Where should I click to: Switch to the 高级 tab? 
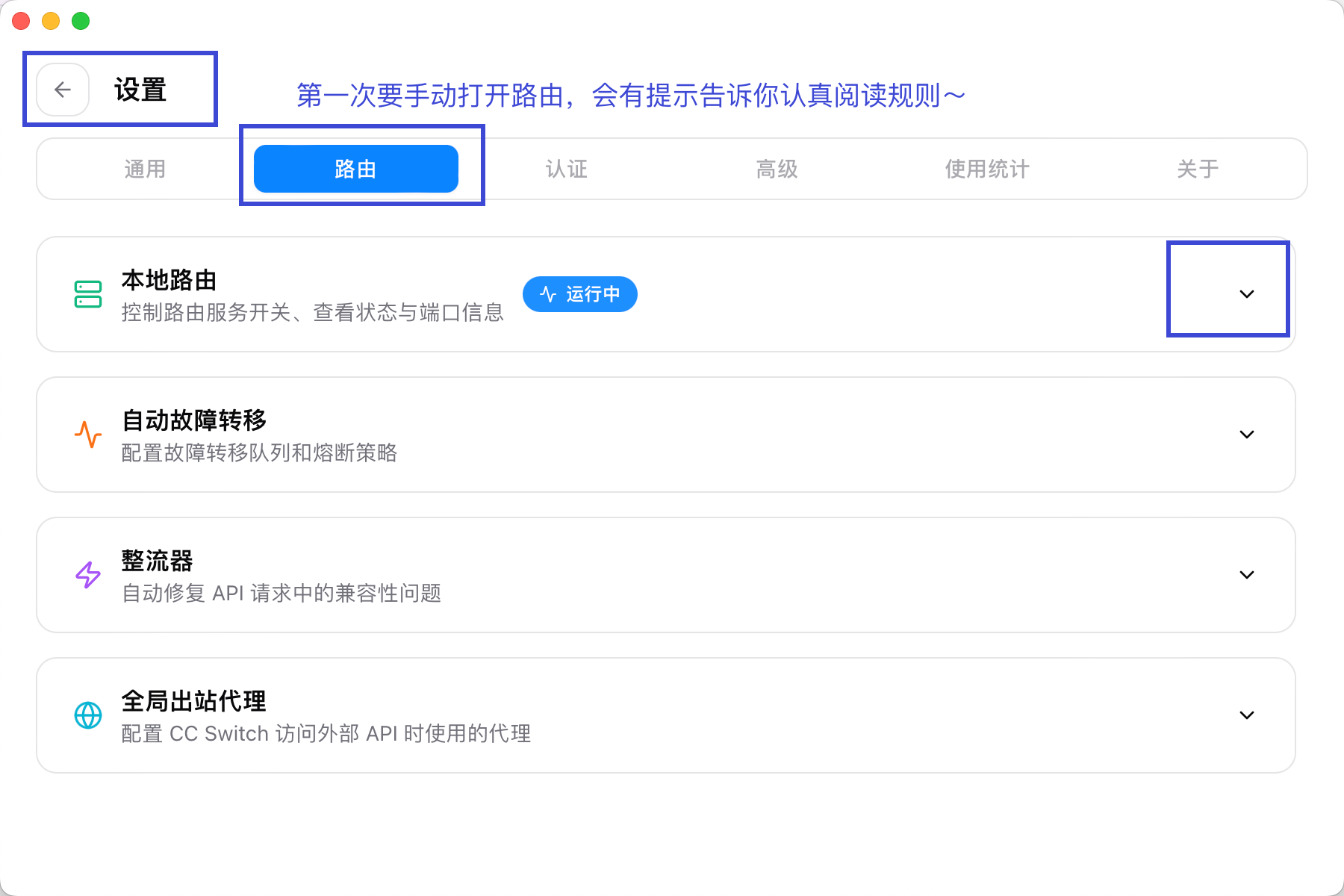click(777, 169)
